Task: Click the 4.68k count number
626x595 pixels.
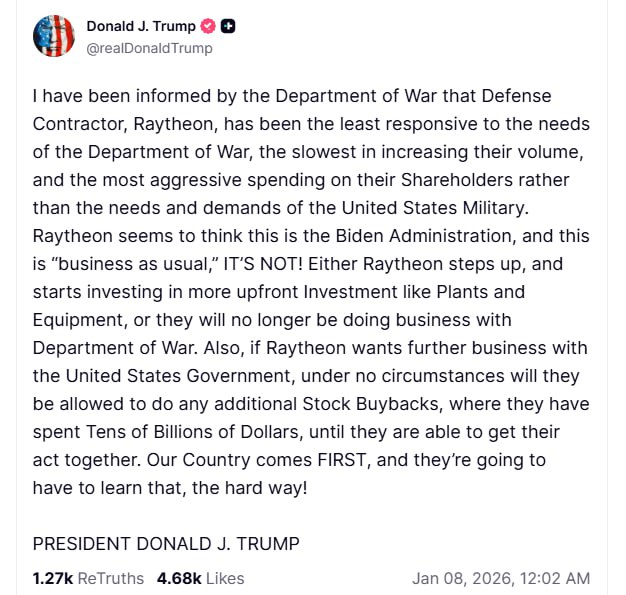Action: click(179, 578)
